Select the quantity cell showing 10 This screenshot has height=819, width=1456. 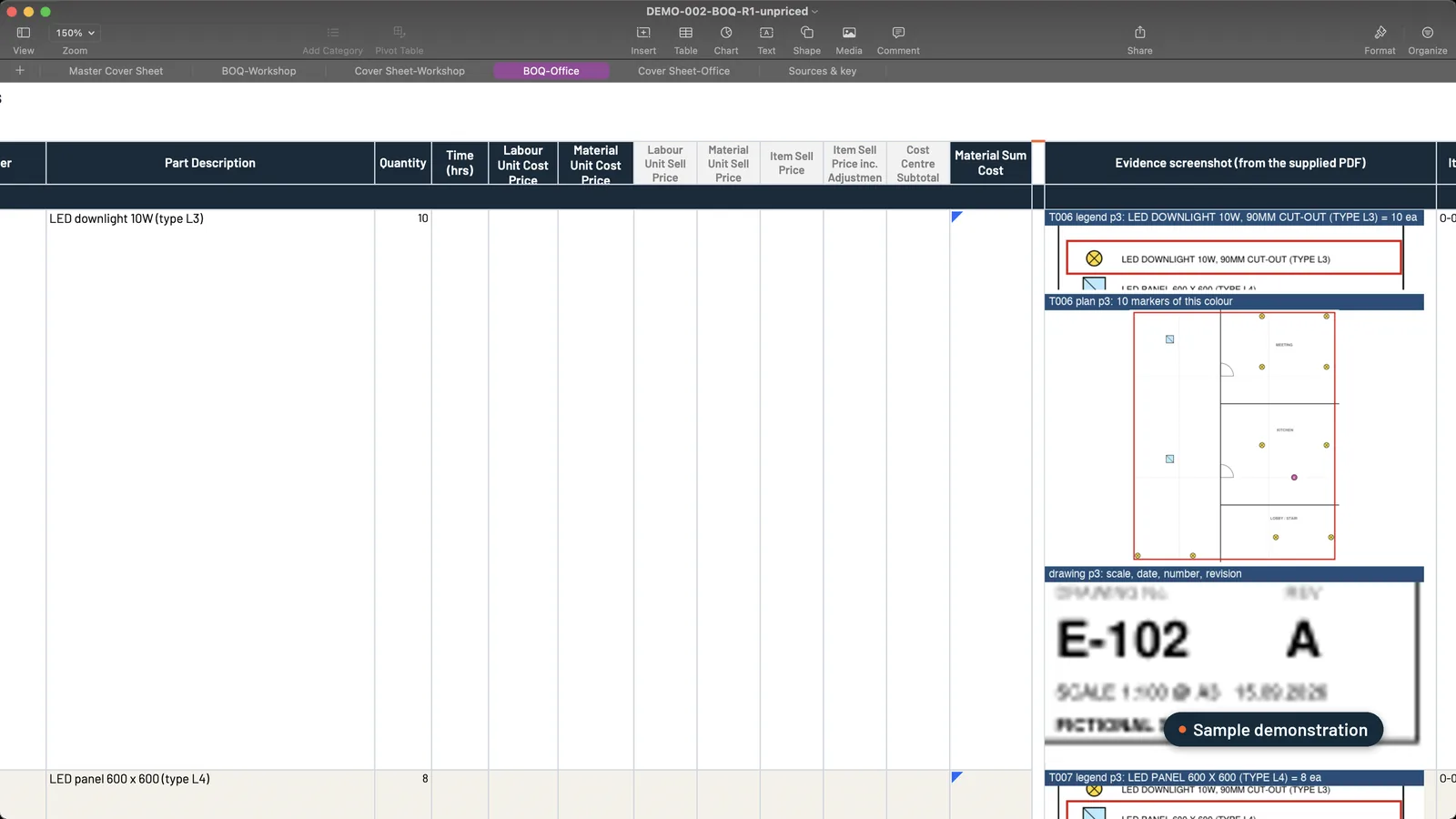pyautogui.click(x=403, y=490)
